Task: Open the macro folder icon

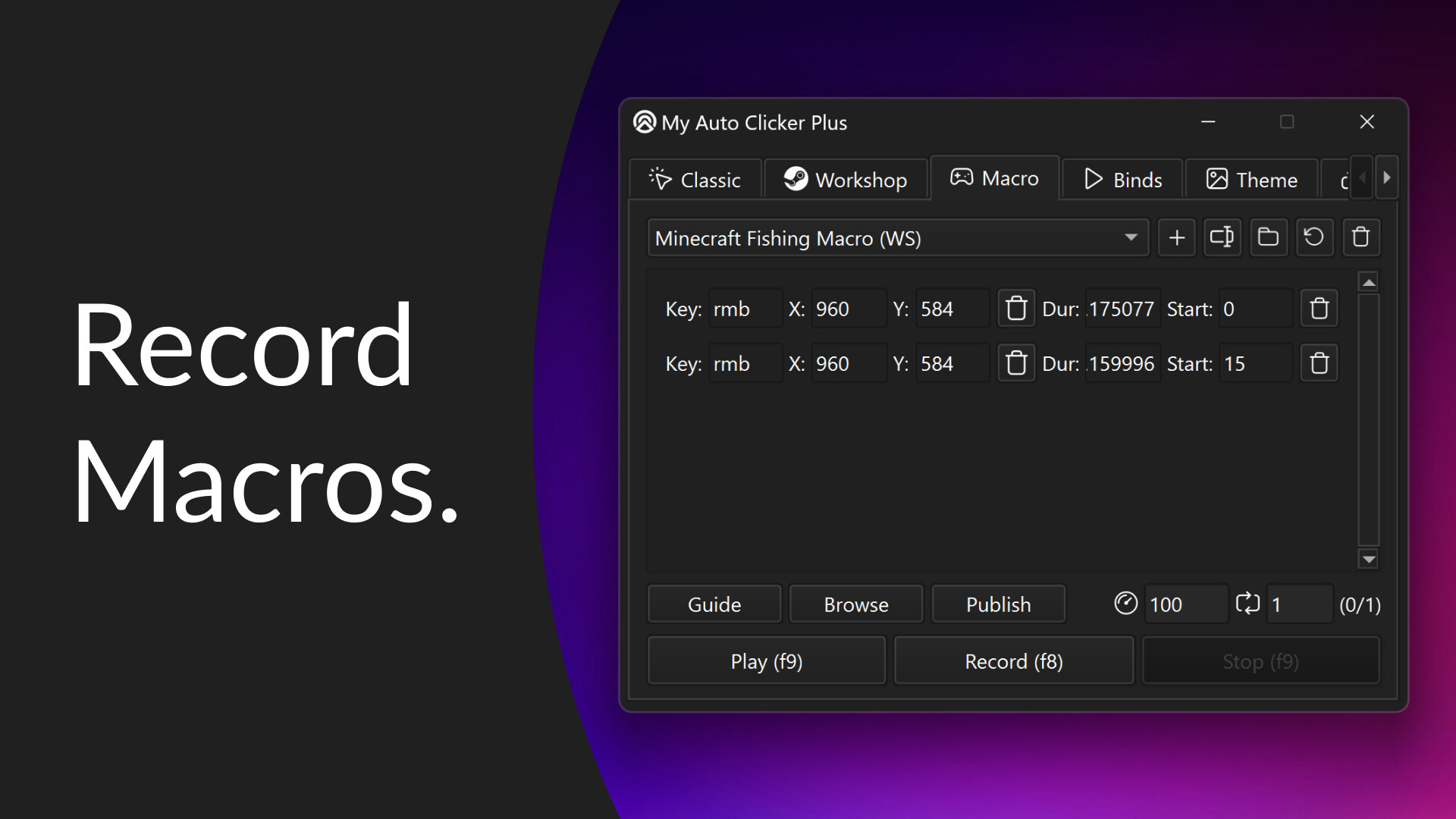Action: coord(1269,238)
